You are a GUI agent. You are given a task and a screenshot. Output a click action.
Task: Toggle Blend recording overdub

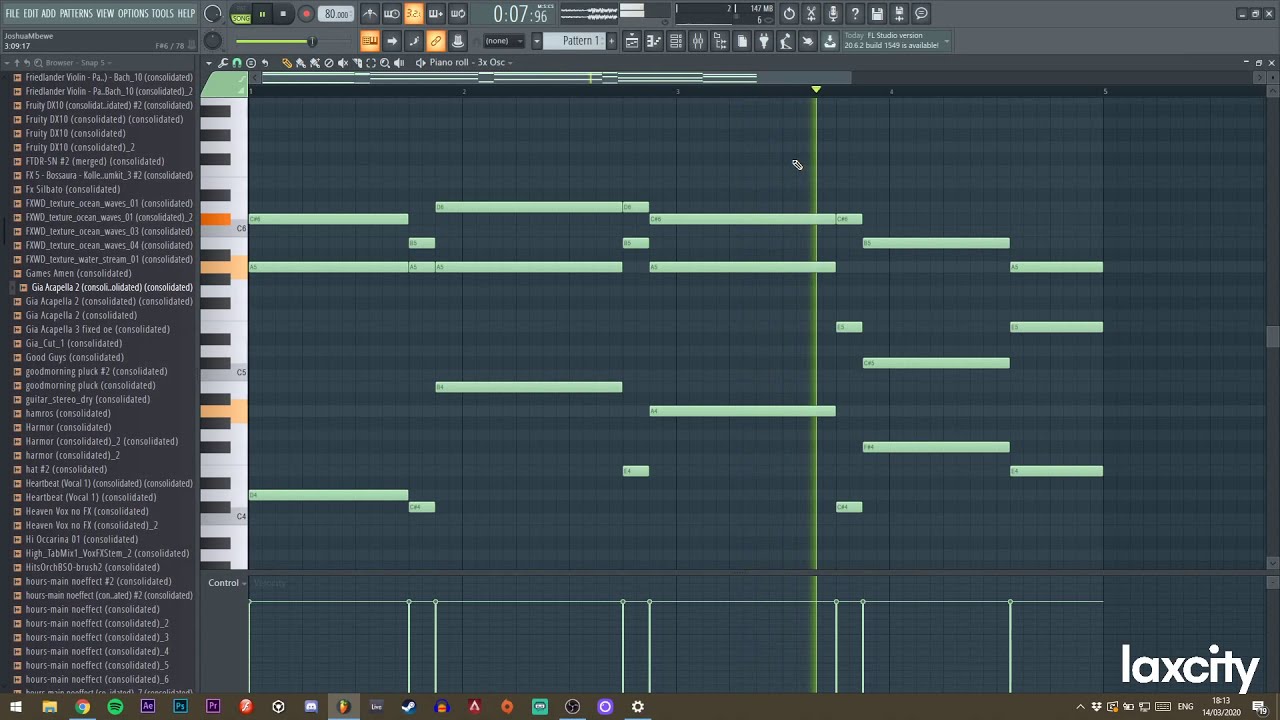[x=436, y=13]
